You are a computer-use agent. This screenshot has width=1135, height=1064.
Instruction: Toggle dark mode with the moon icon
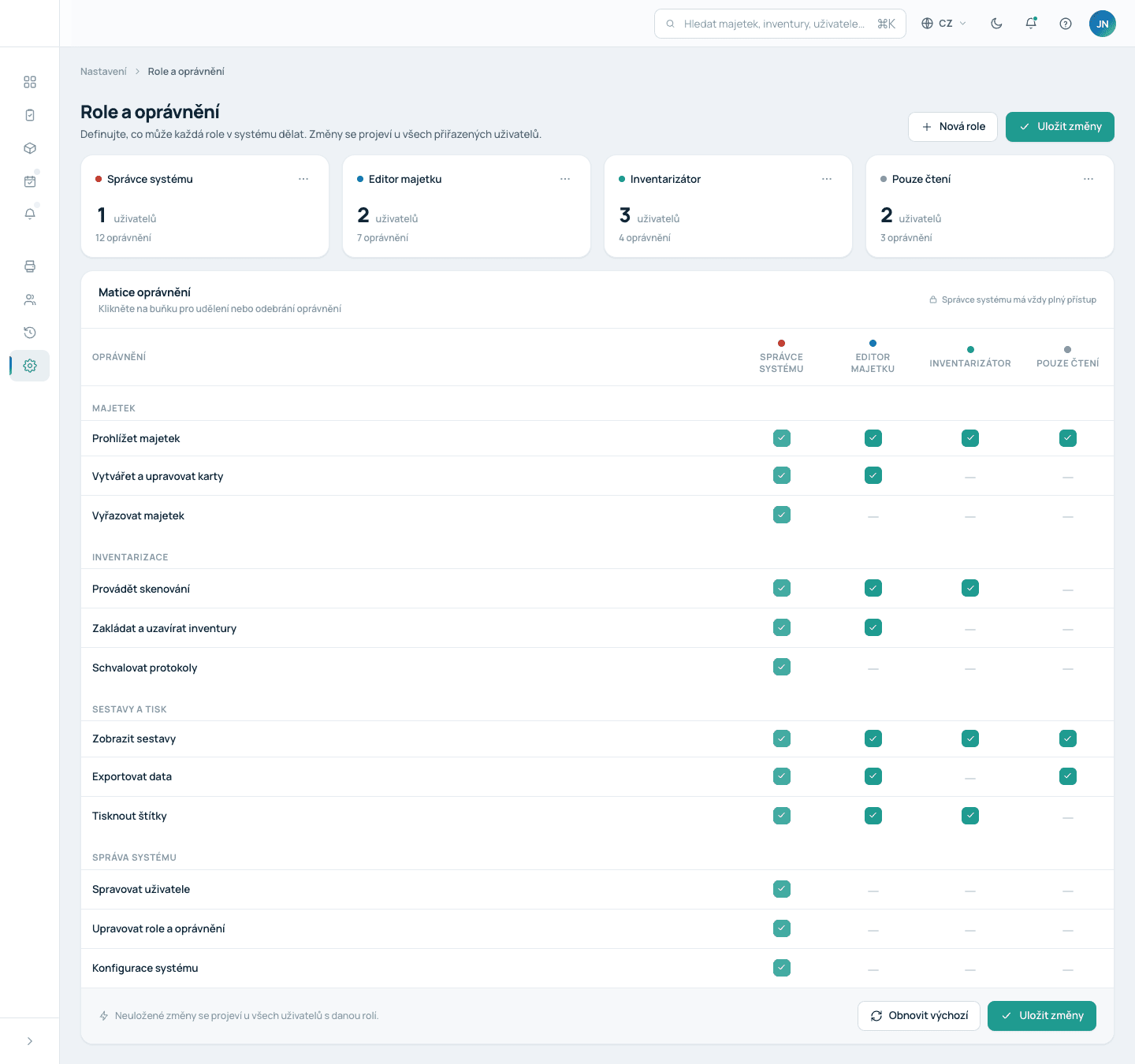[996, 24]
